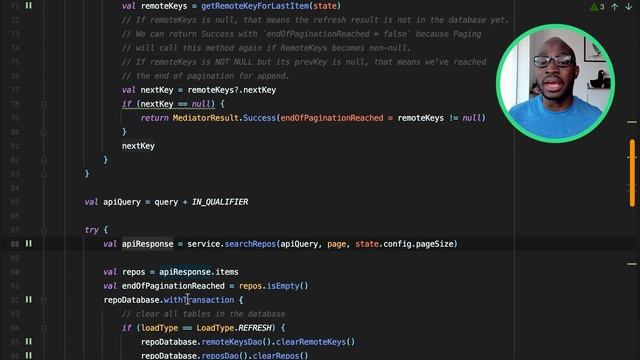Click the comment '// the end of pagination for append.'
Screen dimensions: 640x360
click(x=205, y=76)
